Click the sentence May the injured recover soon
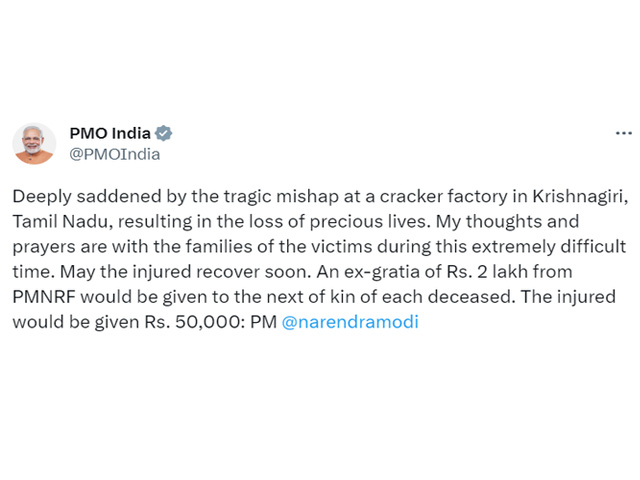 pos(186,272)
